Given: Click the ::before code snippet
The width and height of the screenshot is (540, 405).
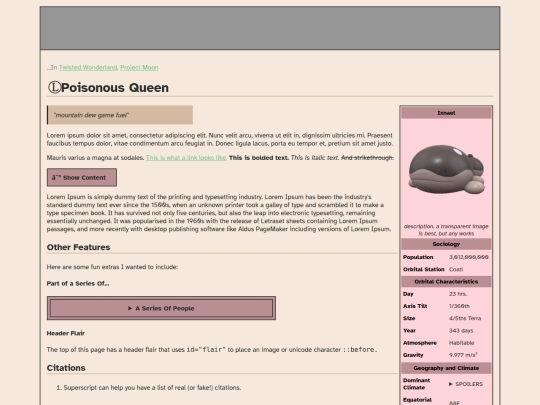Looking at the screenshot, I should click(358, 350).
